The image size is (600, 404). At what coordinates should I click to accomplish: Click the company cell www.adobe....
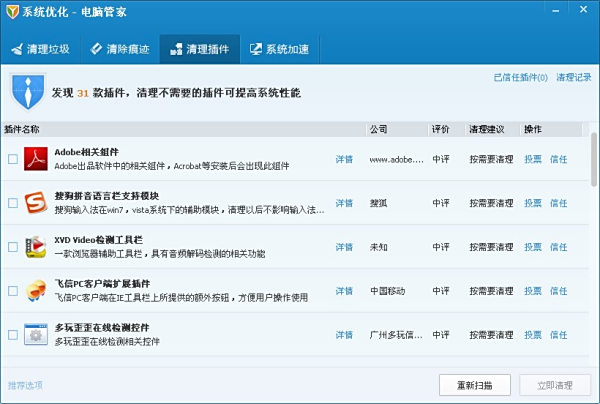[x=396, y=160]
